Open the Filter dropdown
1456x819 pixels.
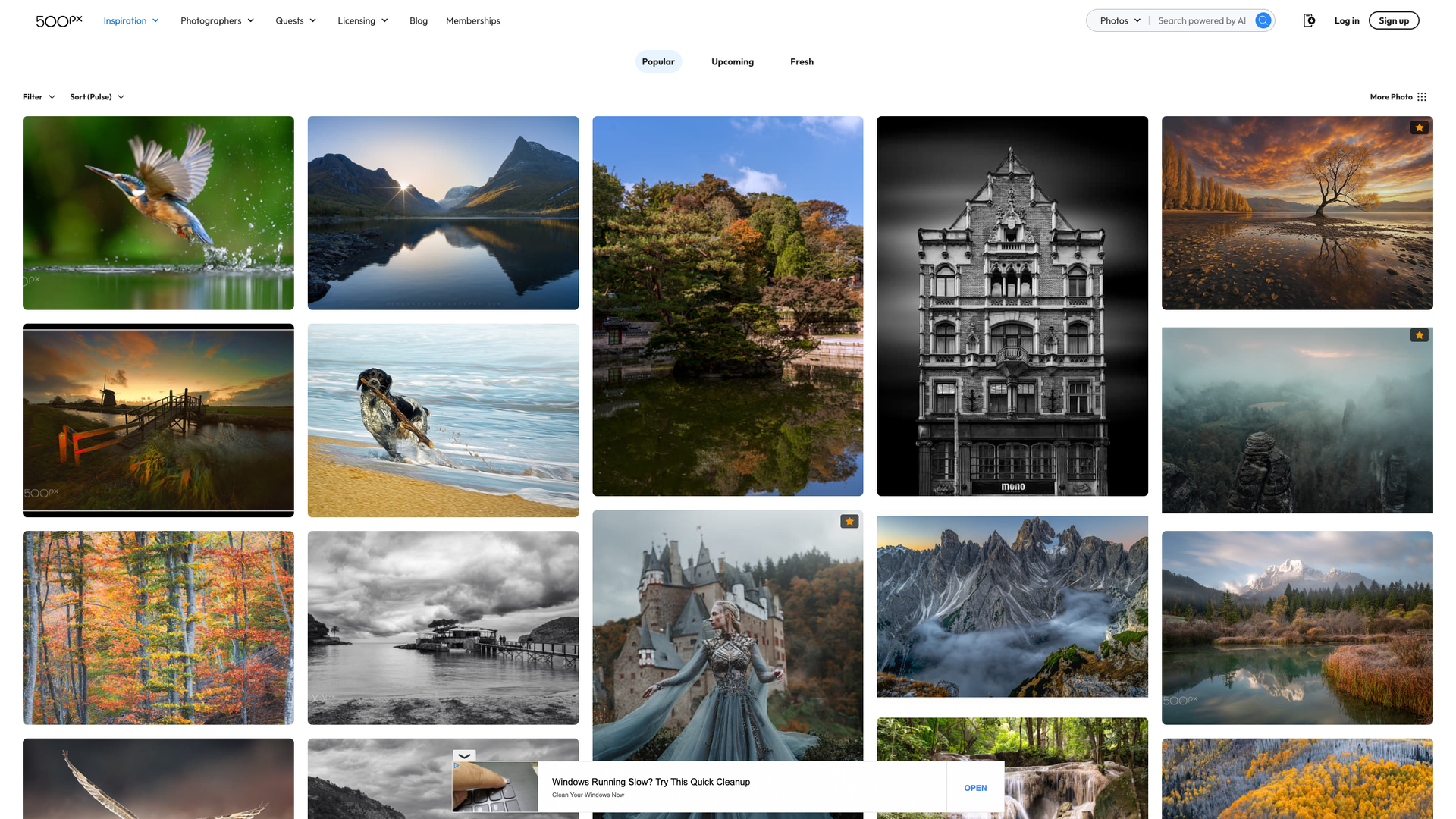point(39,97)
